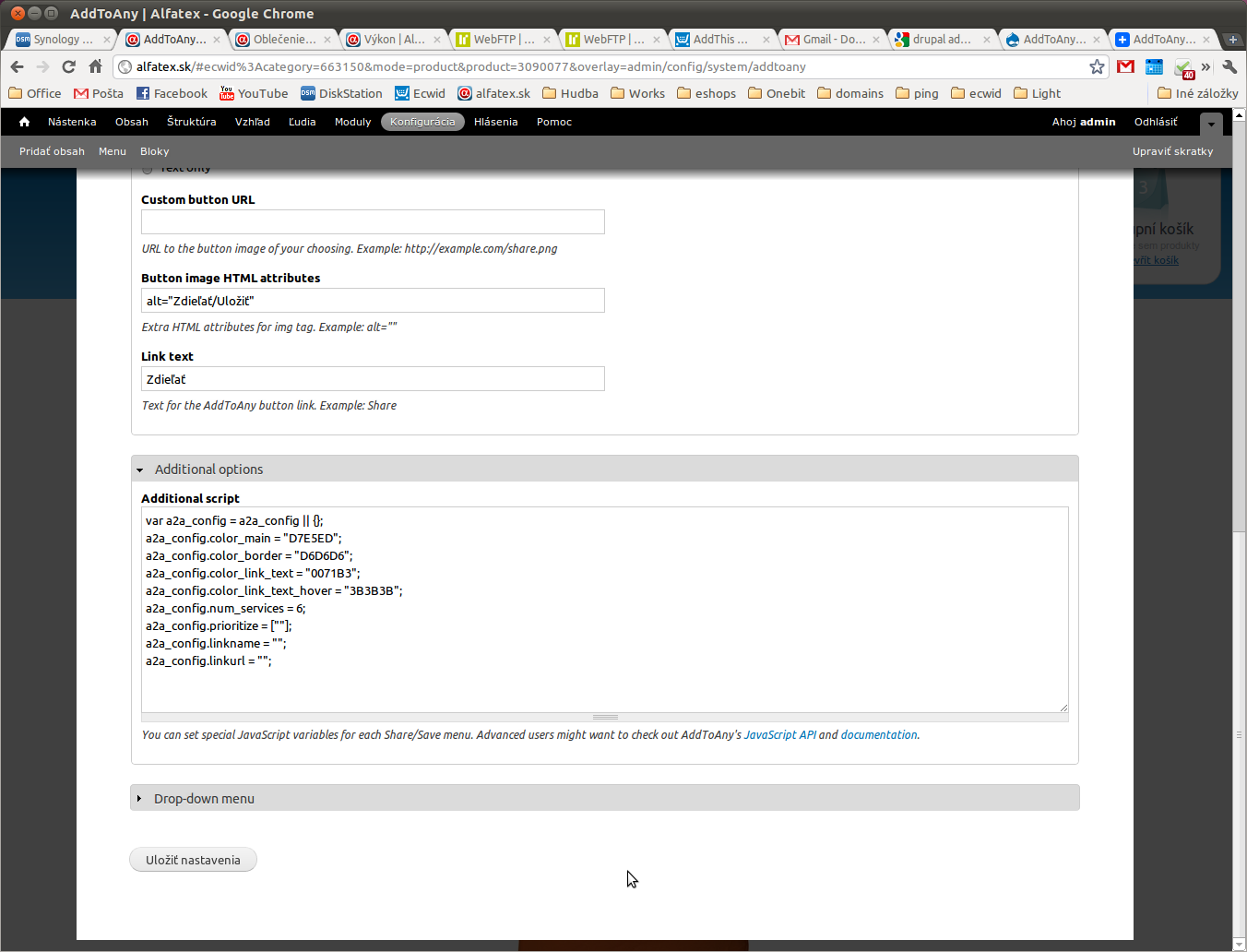
Task: Click inside the Additional script textarea
Action: [x=605, y=609]
